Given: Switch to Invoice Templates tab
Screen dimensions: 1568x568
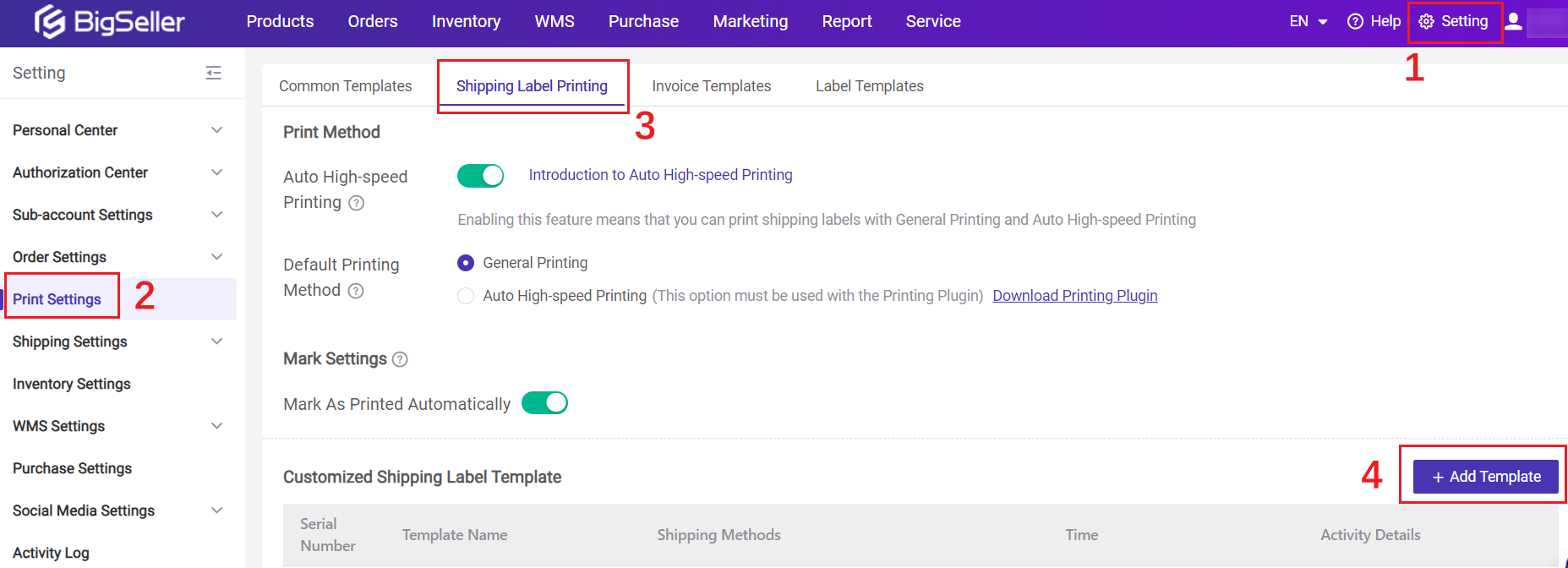Looking at the screenshot, I should tap(712, 86).
